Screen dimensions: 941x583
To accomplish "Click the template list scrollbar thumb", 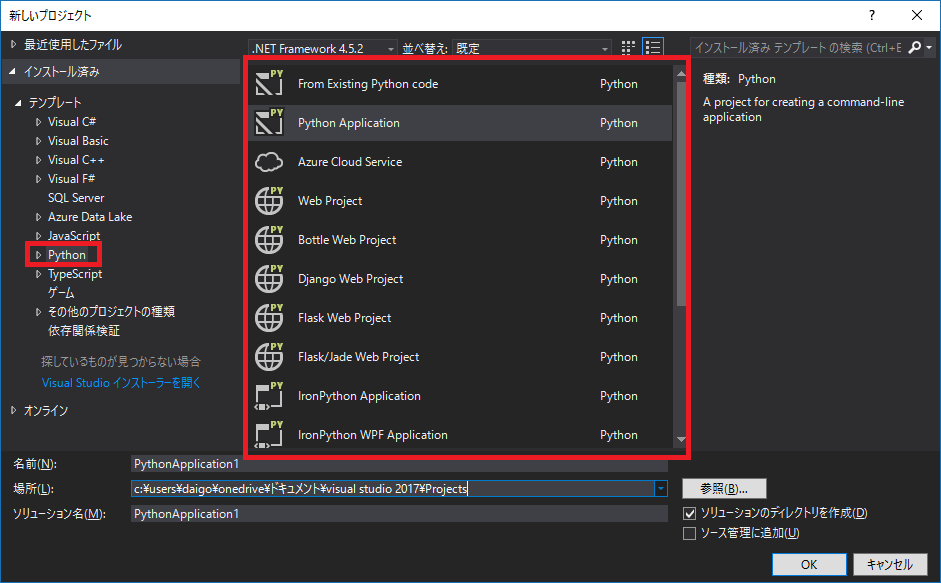I will click(681, 193).
